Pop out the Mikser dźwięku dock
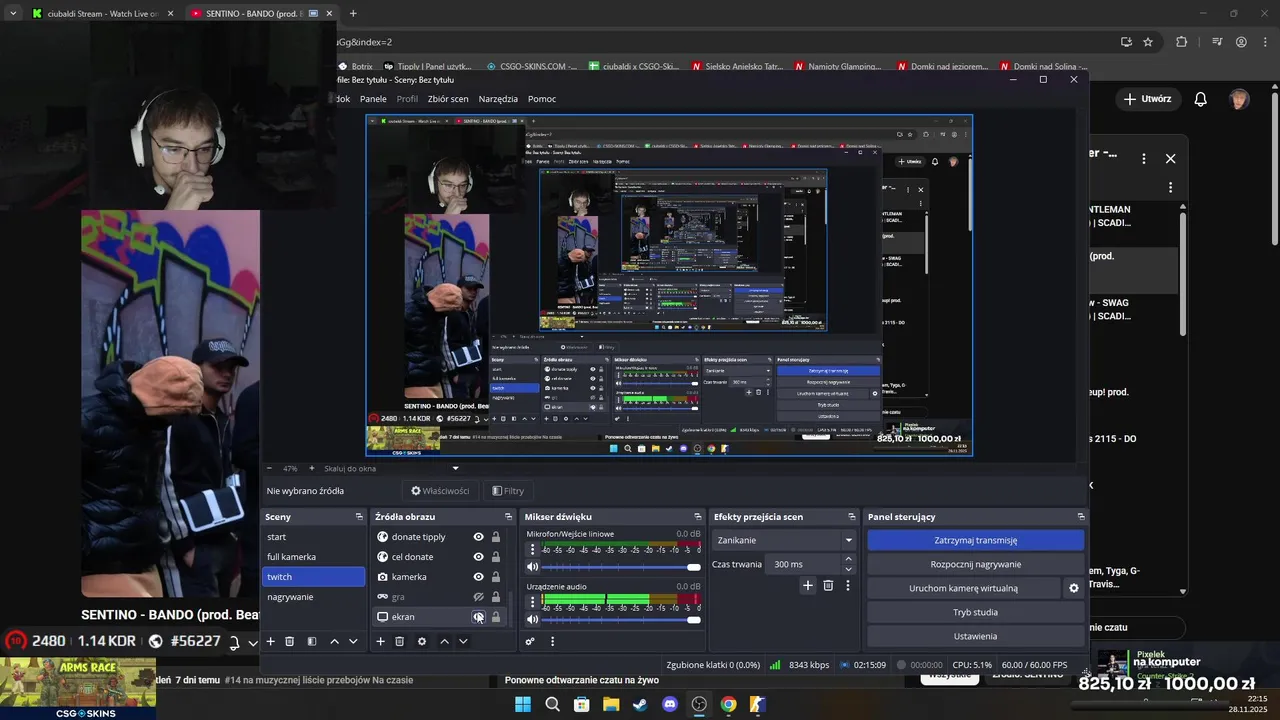 (x=698, y=517)
